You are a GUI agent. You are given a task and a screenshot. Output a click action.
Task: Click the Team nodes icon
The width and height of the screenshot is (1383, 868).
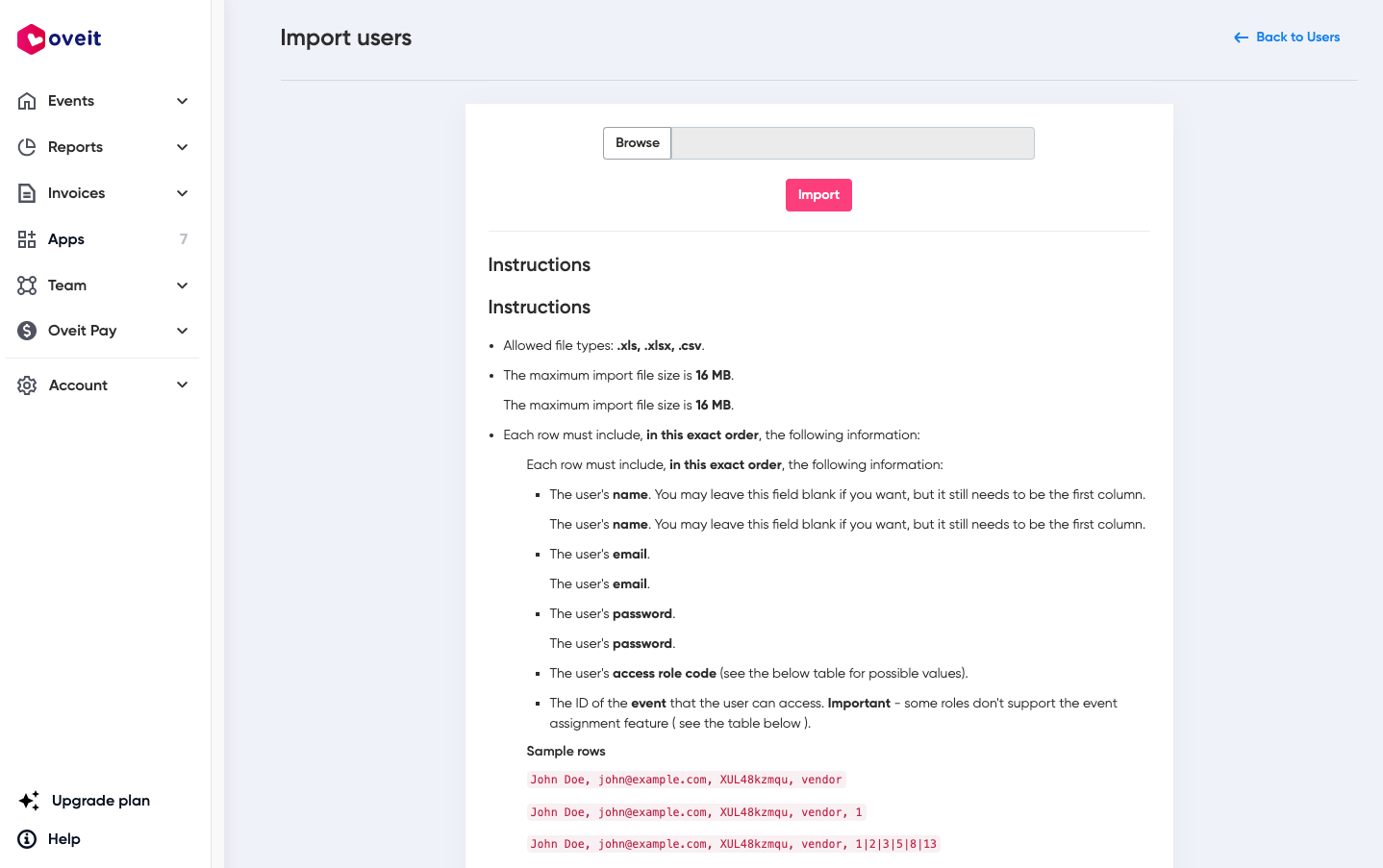coord(27,285)
